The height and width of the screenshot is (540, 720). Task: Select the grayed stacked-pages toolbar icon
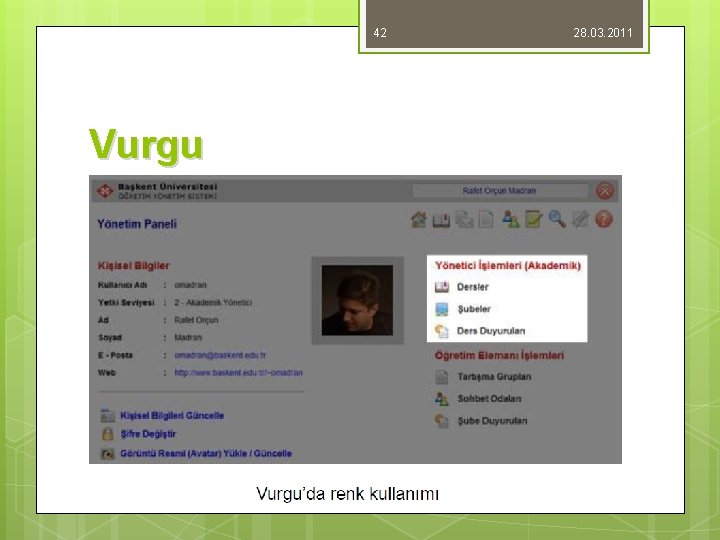pos(464,219)
